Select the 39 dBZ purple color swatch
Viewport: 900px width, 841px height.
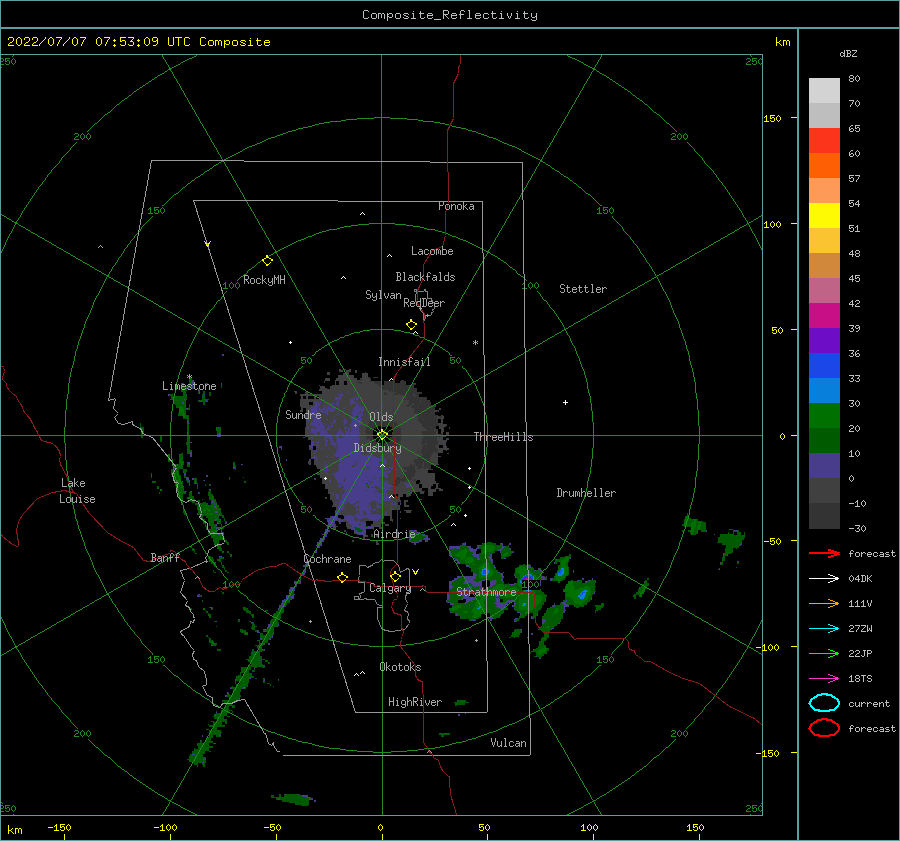click(824, 340)
